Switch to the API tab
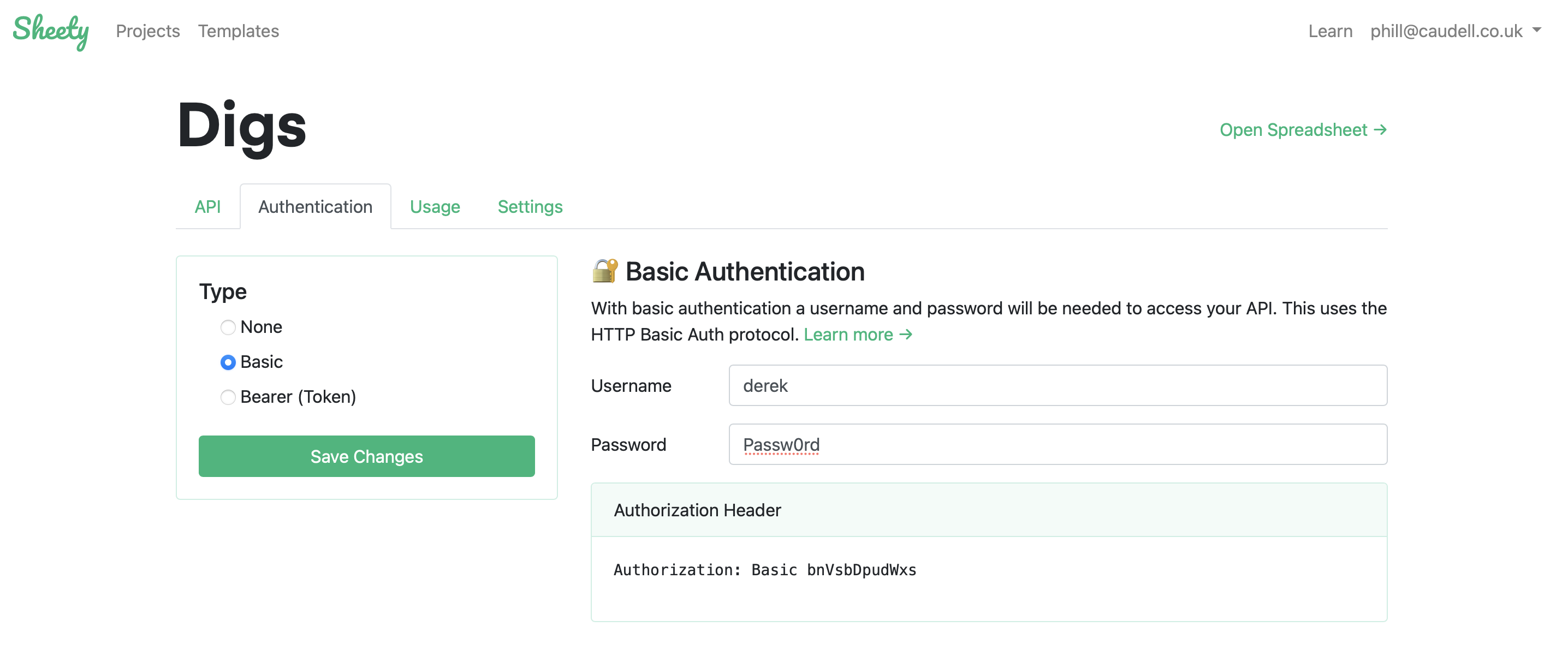The image size is (1568, 668). (207, 207)
